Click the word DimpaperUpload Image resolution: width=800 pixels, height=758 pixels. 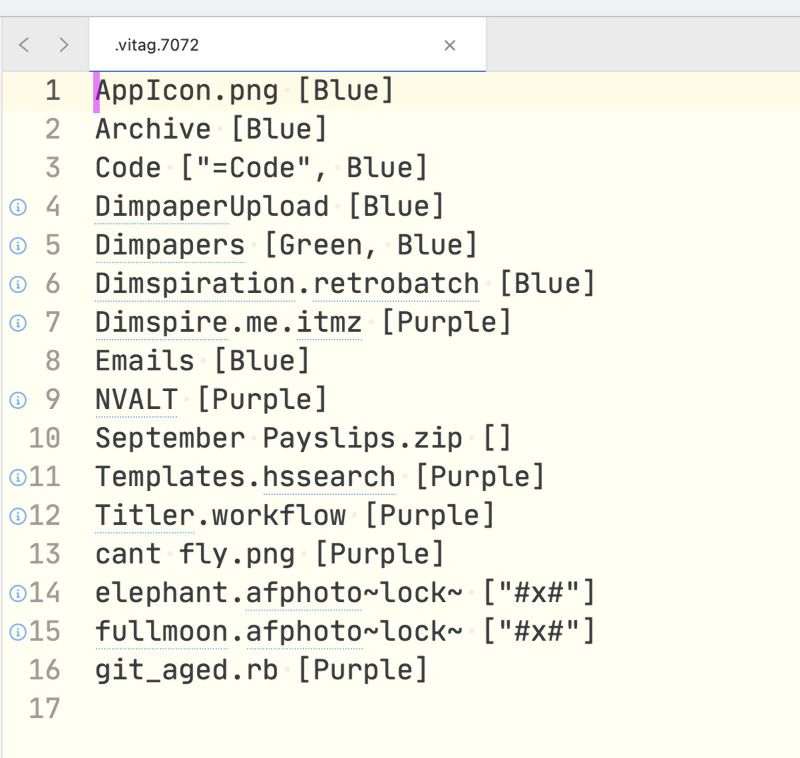pos(212,207)
